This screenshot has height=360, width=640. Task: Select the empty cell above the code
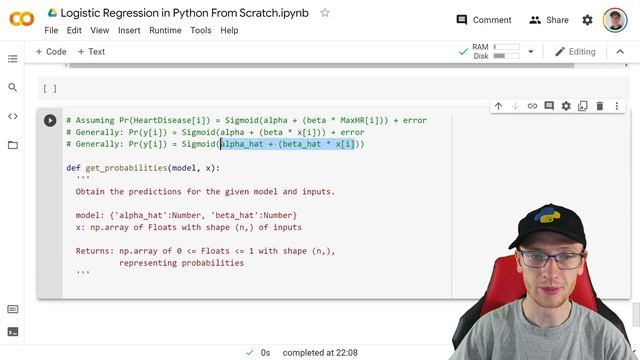pyautogui.click(x=334, y=89)
